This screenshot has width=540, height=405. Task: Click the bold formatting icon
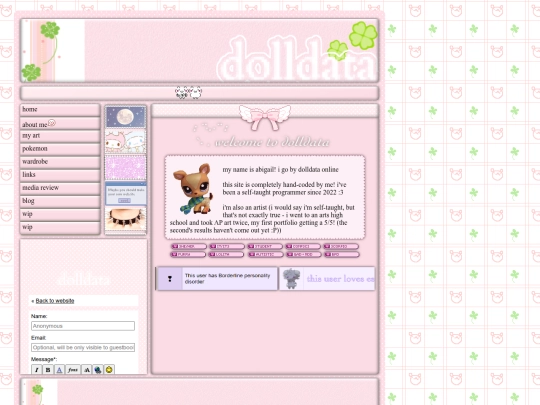48,370
